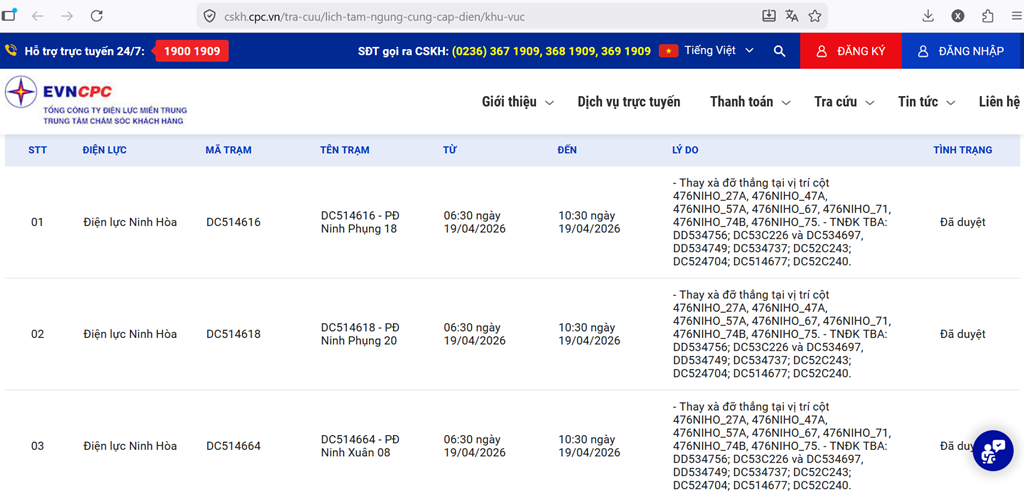
Task: Bookmark this page with the star icon
Action: coord(815,16)
